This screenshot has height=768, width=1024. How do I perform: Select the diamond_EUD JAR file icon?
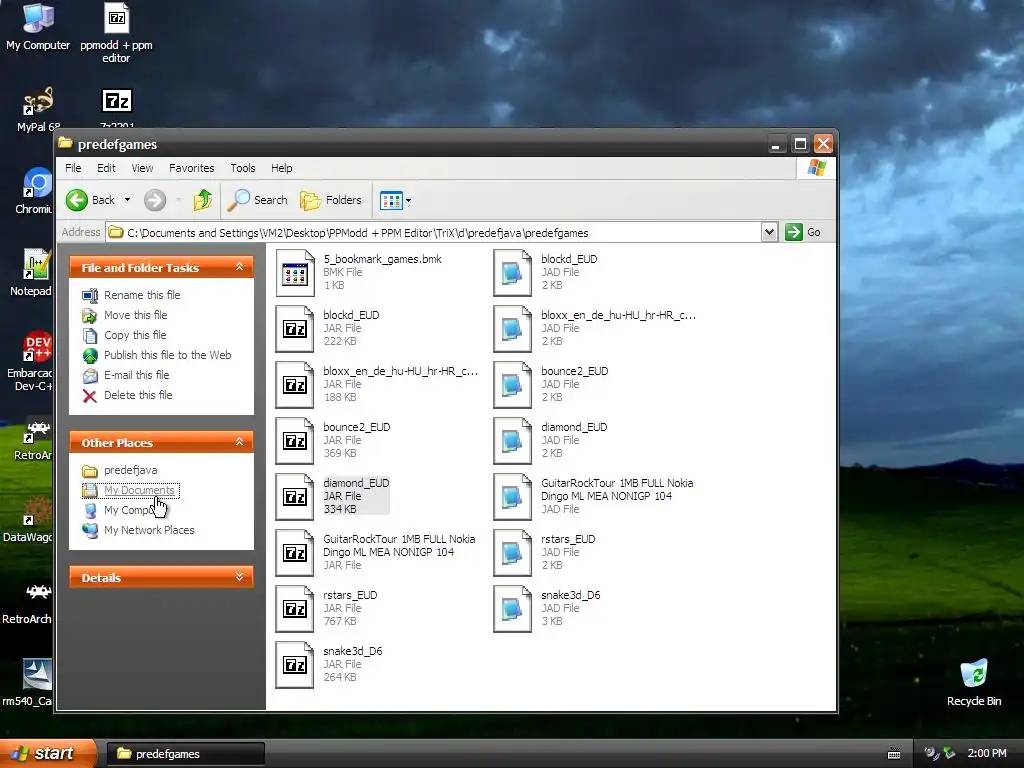(295, 497)
